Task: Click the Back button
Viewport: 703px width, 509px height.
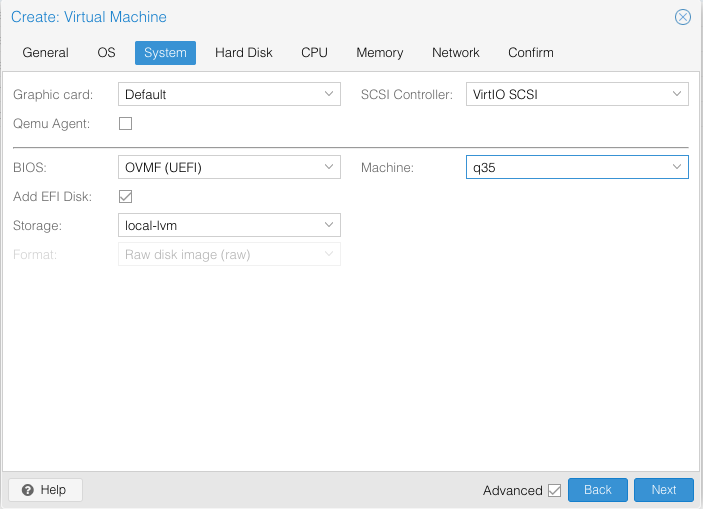Action: pyautogui.click(x=598, y=490)
